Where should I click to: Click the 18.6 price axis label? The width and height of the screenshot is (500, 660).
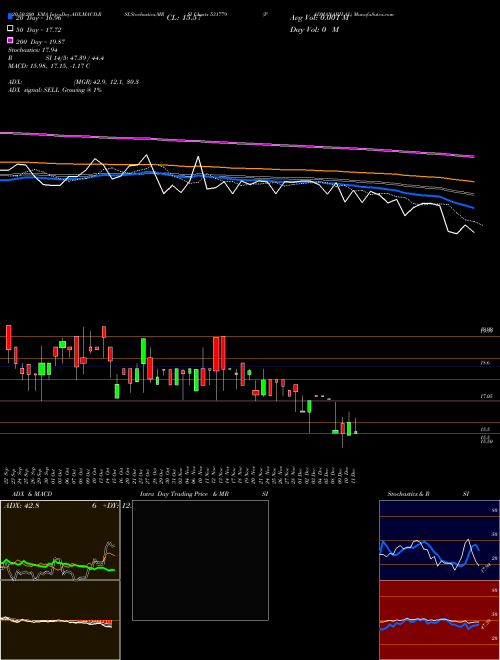point(485,362)
